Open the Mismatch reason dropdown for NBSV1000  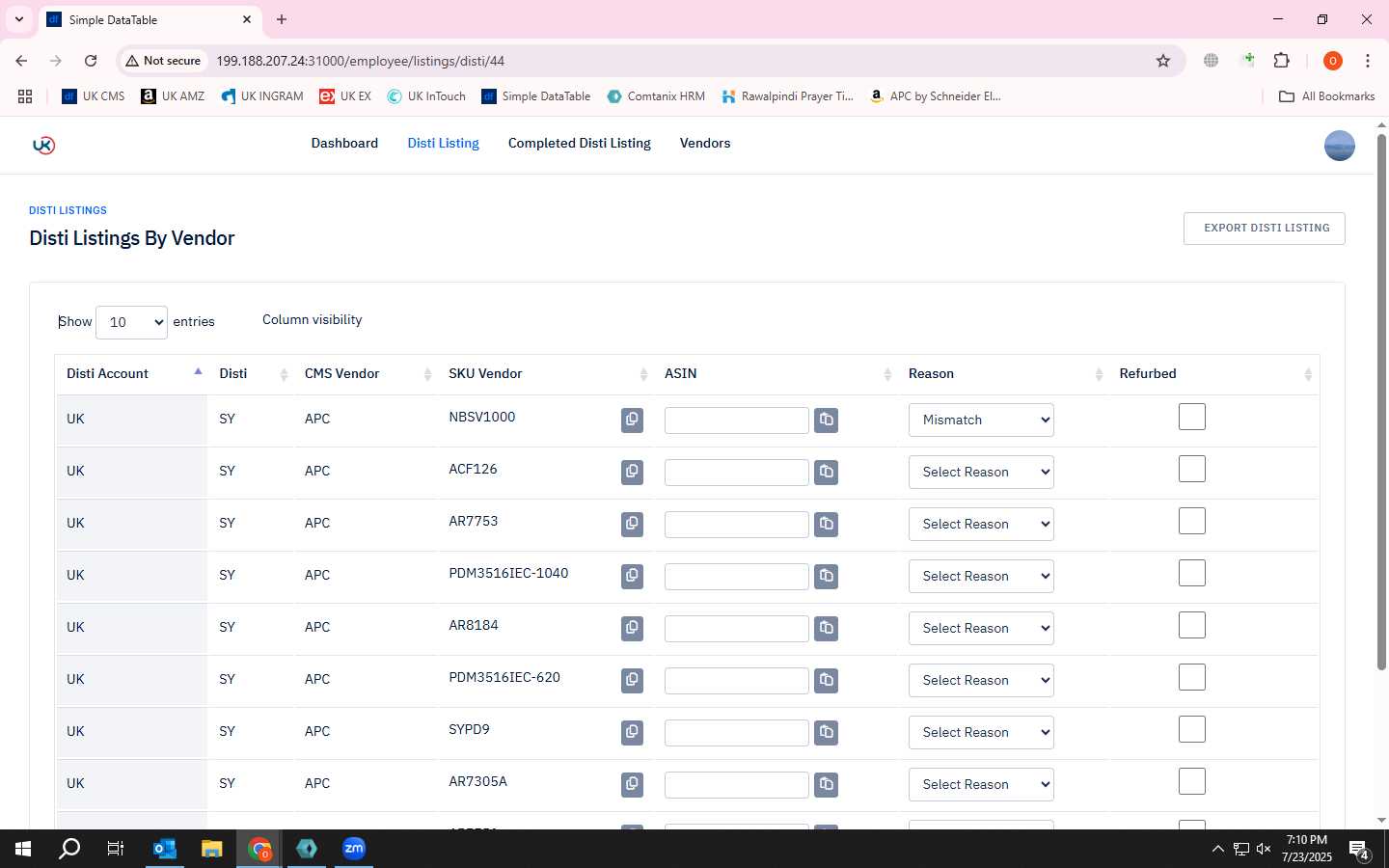click(x=981, y=420)
